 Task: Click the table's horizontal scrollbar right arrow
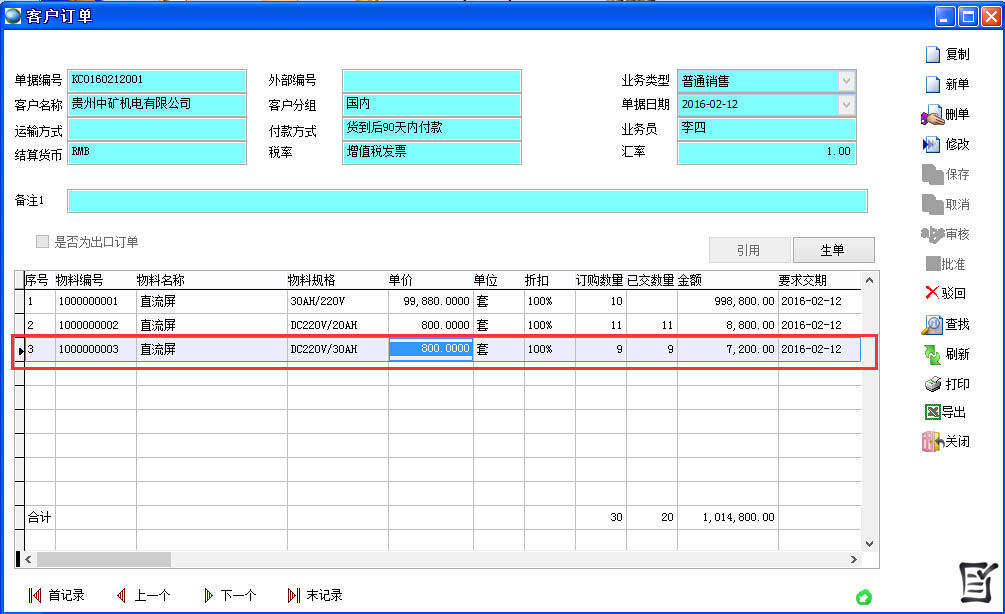click(853, 560)
